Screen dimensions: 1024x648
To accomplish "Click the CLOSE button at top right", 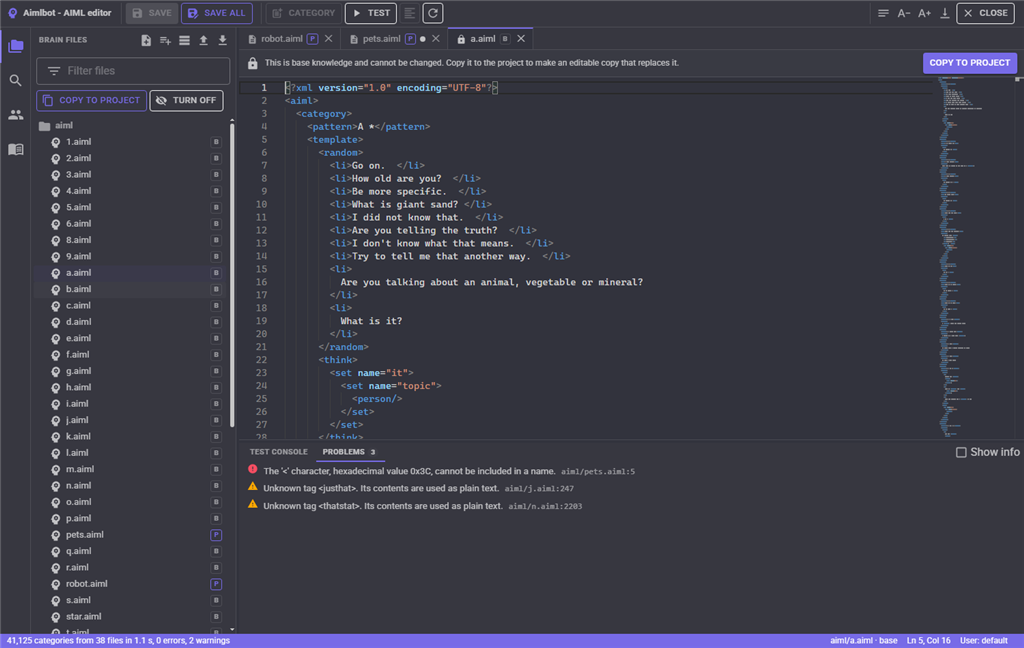I will click(x=985, y=13).
